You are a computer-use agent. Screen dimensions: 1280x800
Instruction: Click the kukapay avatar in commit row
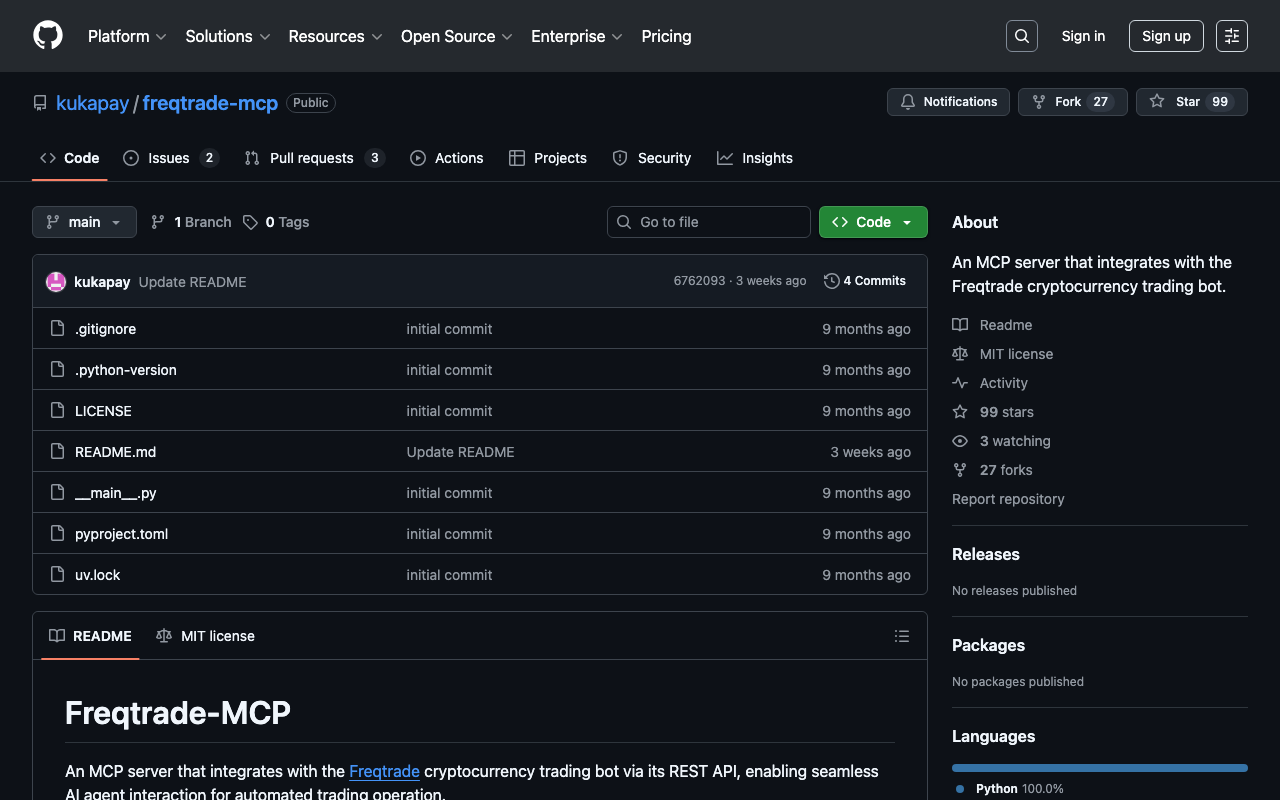(56, 282)
